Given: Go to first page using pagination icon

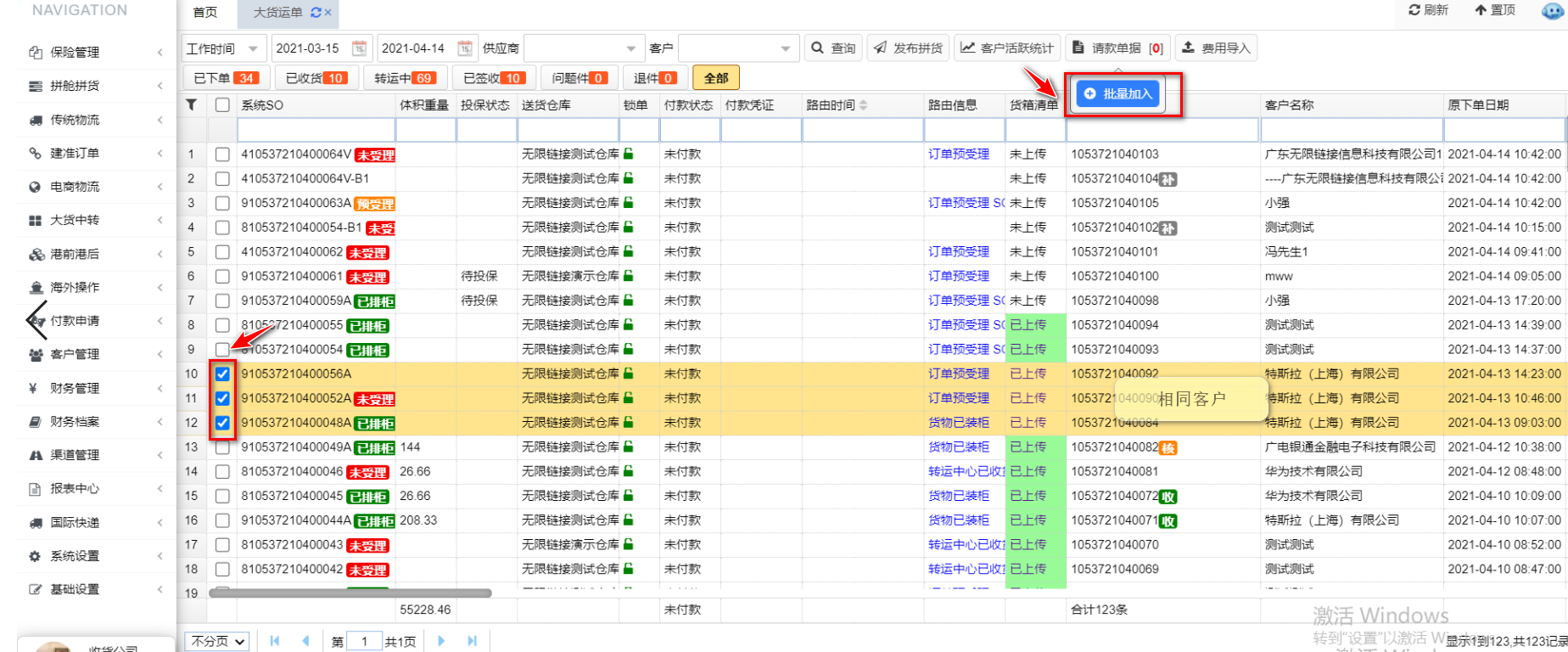Looking at the screenshot, I should tap(274, 641).
